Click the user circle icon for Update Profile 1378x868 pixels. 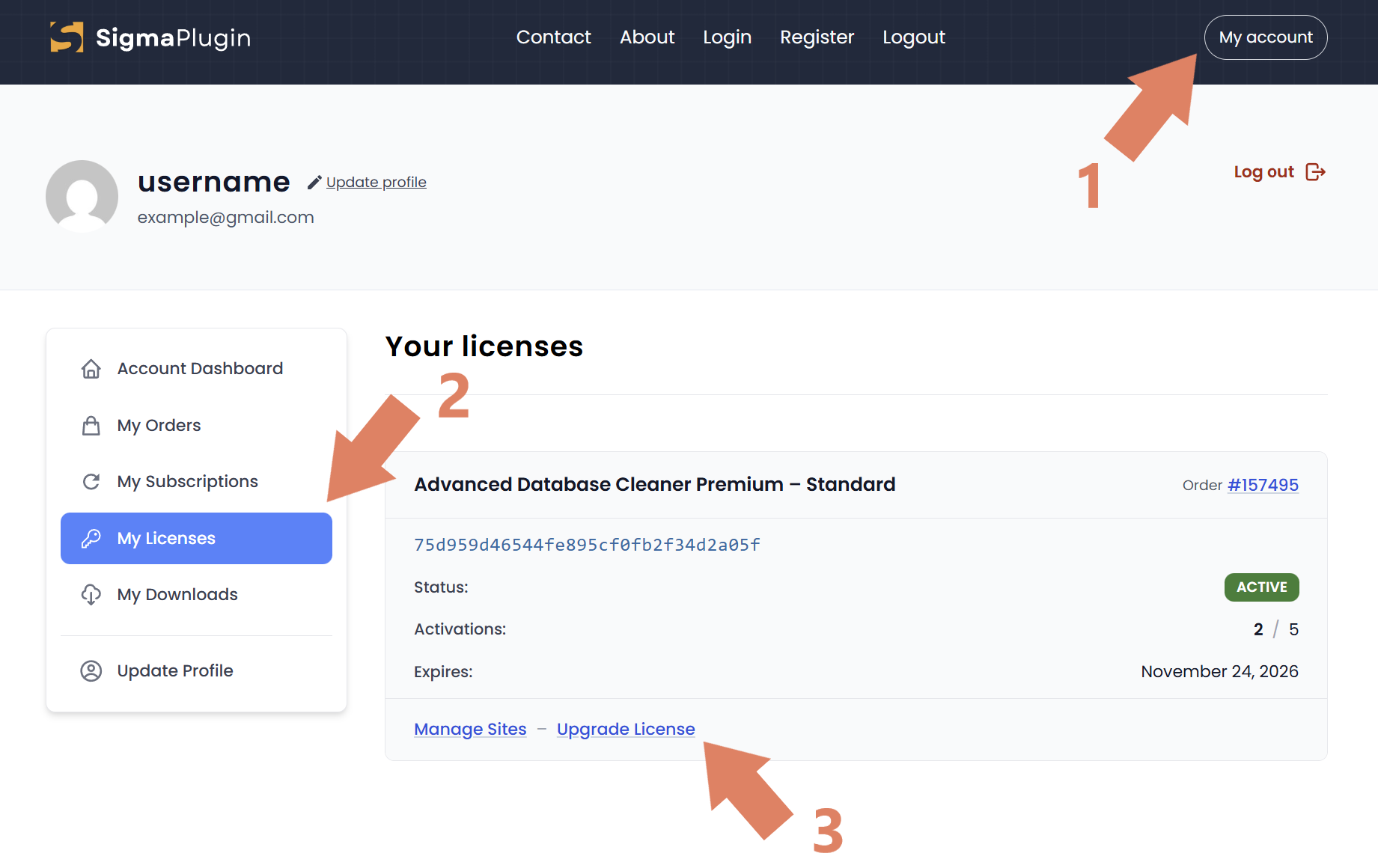[91, 671]
